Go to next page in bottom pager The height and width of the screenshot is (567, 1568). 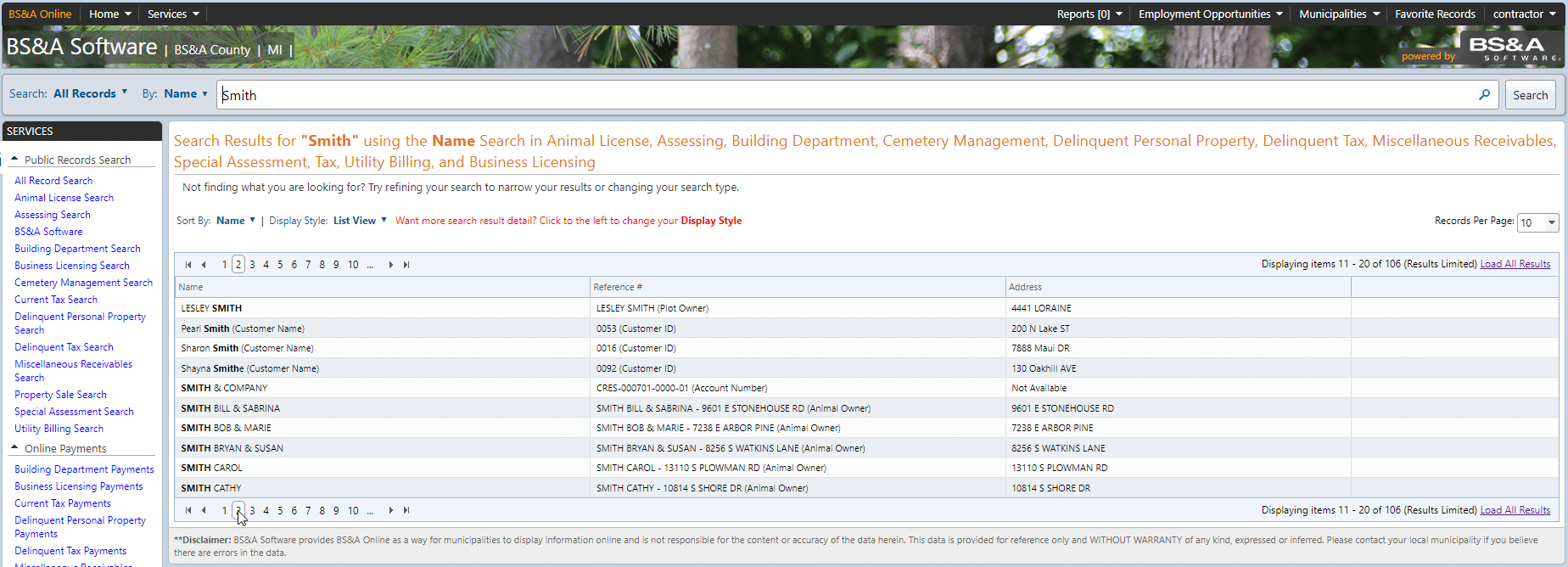tap(391, 510)
